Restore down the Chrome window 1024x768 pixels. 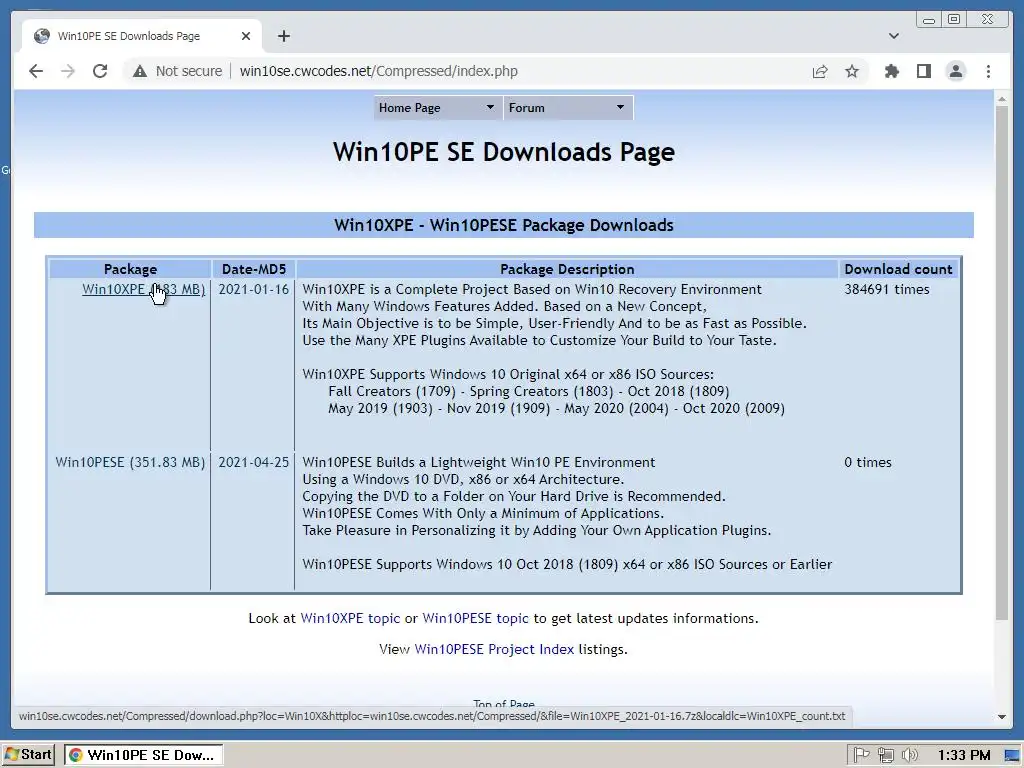(x=954, y=20)
